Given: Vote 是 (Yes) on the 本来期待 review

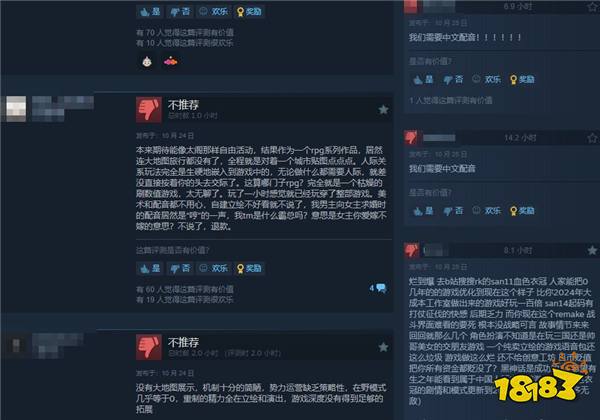Looking at the screenshot, I should coord(150,268).
